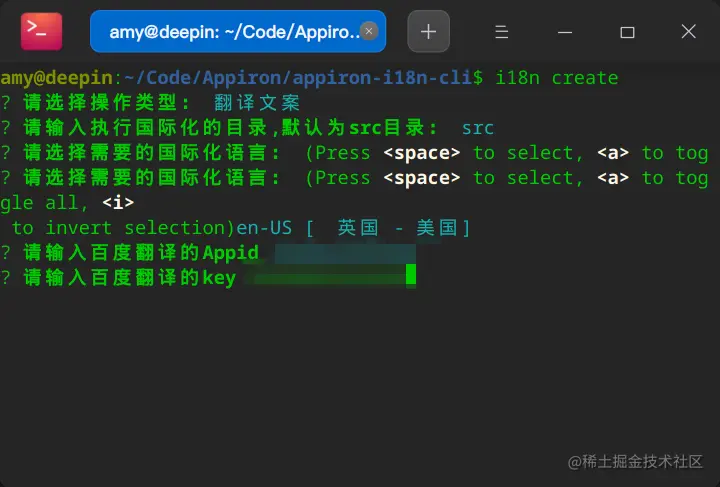The height and width of the screenshot is (487, 720).
Task: Click the '翻译文案' answer text
Action: pos(257,103)
